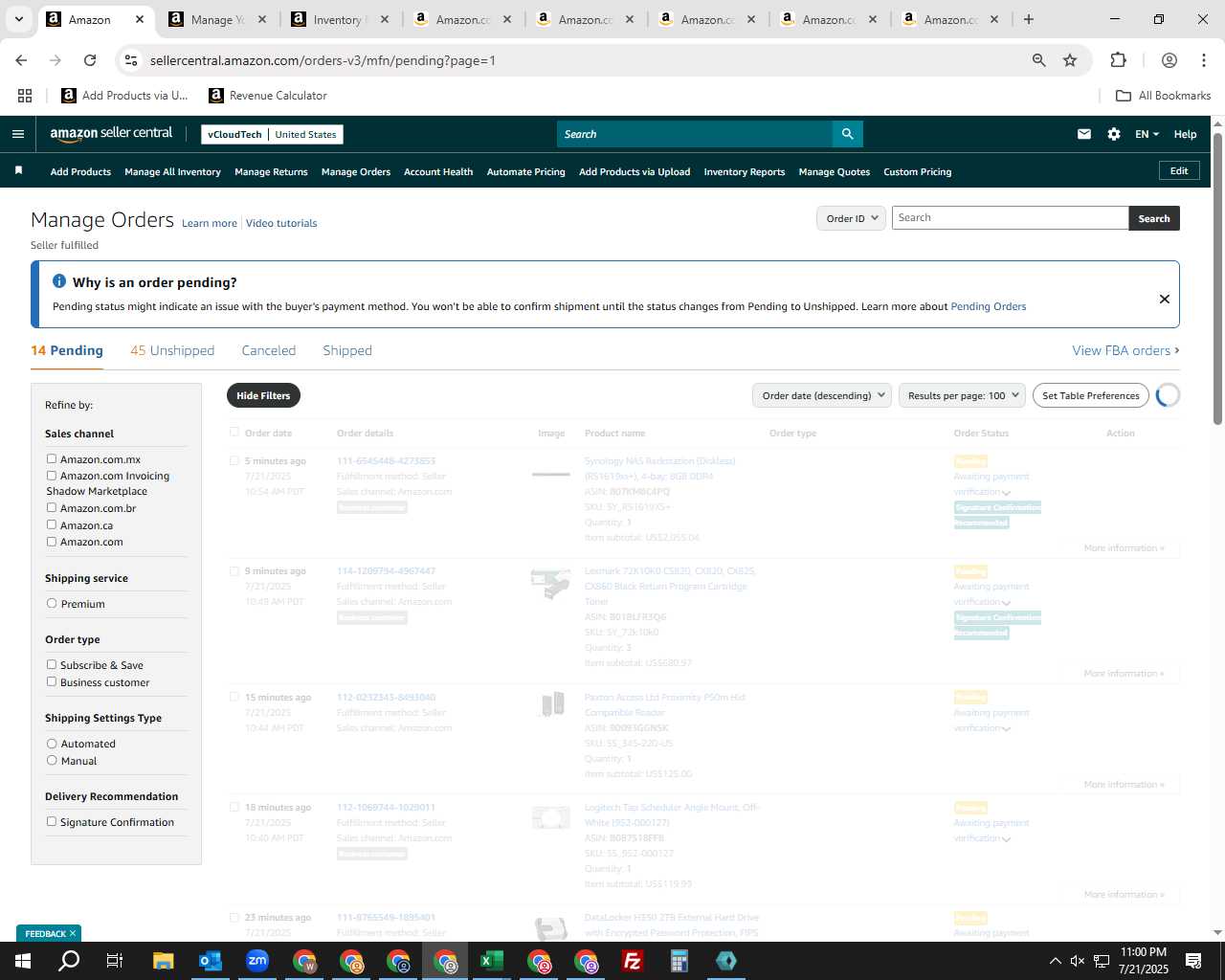Select the Manual shipping settings type
Viewport: 1225px width, 980px height.
coord(52,760)
